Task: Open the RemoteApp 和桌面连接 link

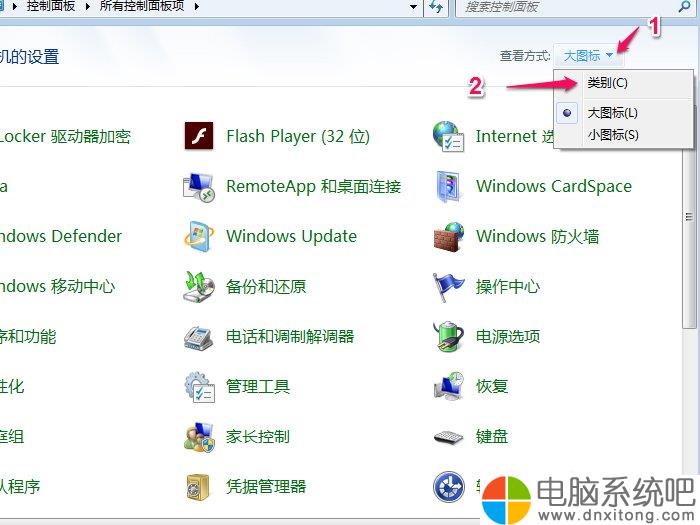Action: (313, 187)
